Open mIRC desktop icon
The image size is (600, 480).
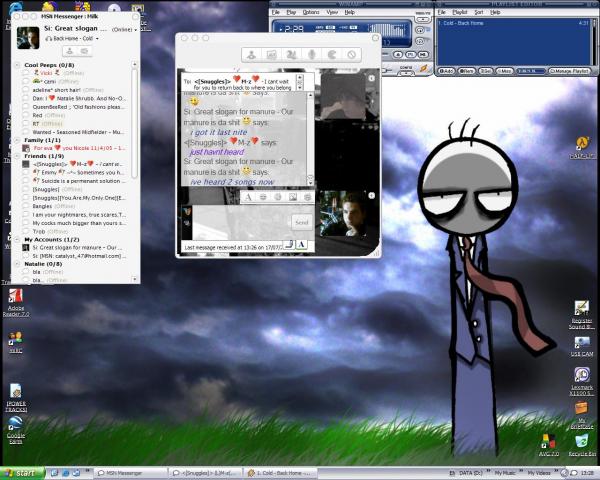[16, 342]
